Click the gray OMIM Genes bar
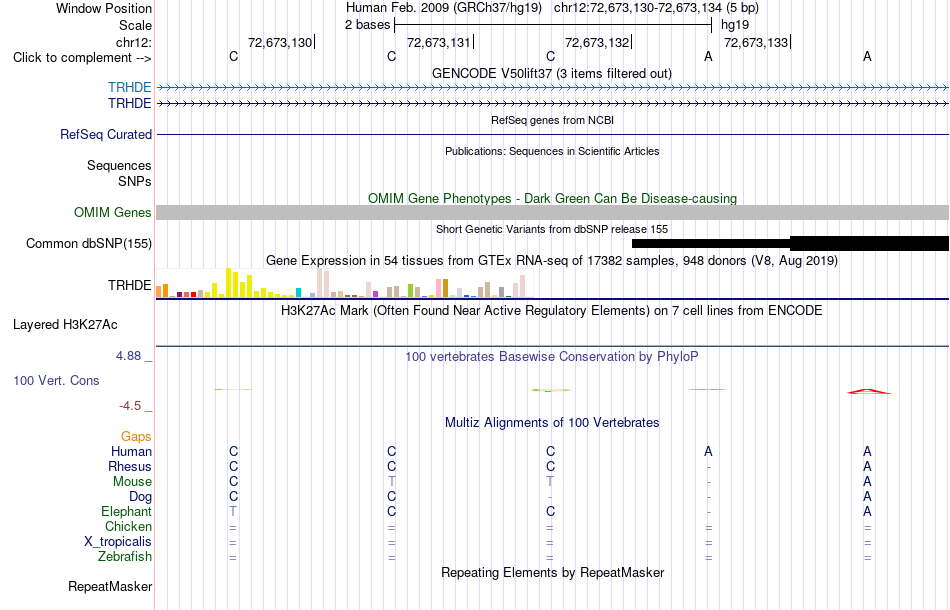This screenshot has width=950, height=610. tap(553, 213)
